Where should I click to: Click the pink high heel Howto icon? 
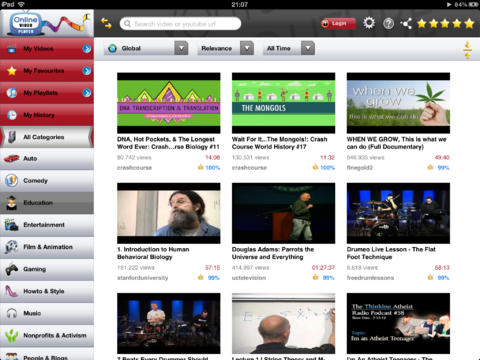[11, 291]
